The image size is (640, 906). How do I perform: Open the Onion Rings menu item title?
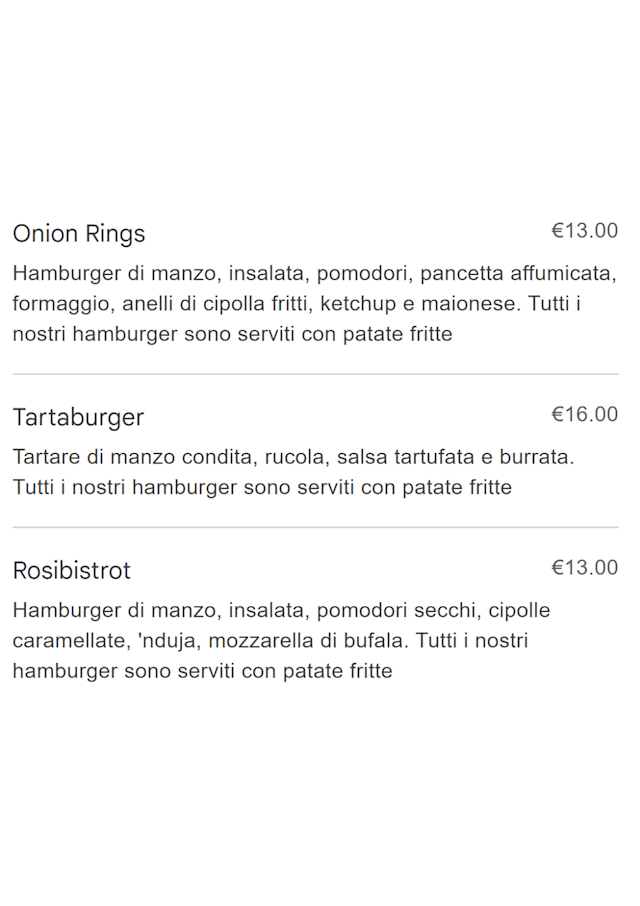coord(79,234)
